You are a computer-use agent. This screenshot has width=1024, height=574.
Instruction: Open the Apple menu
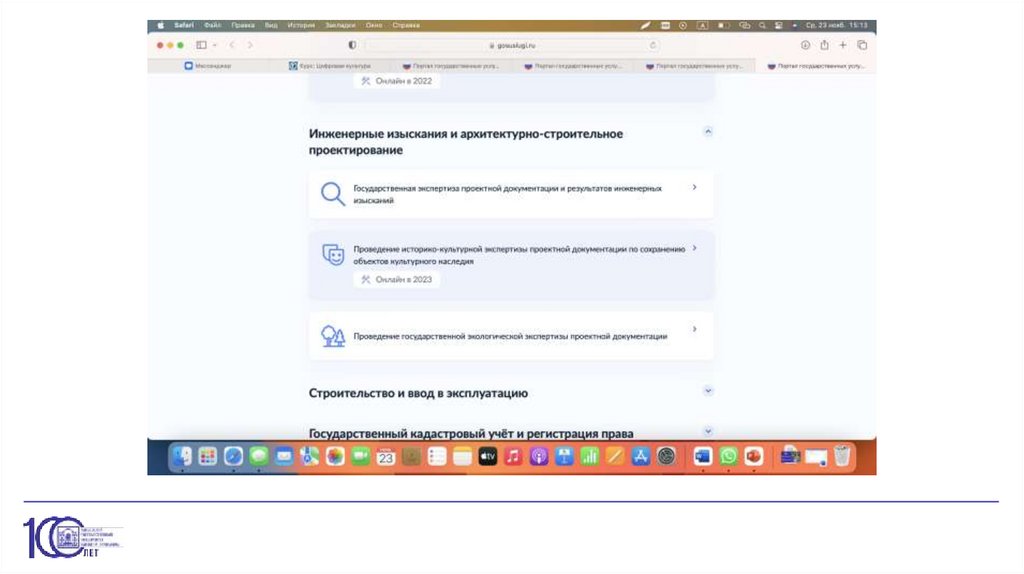click(161, 25)
